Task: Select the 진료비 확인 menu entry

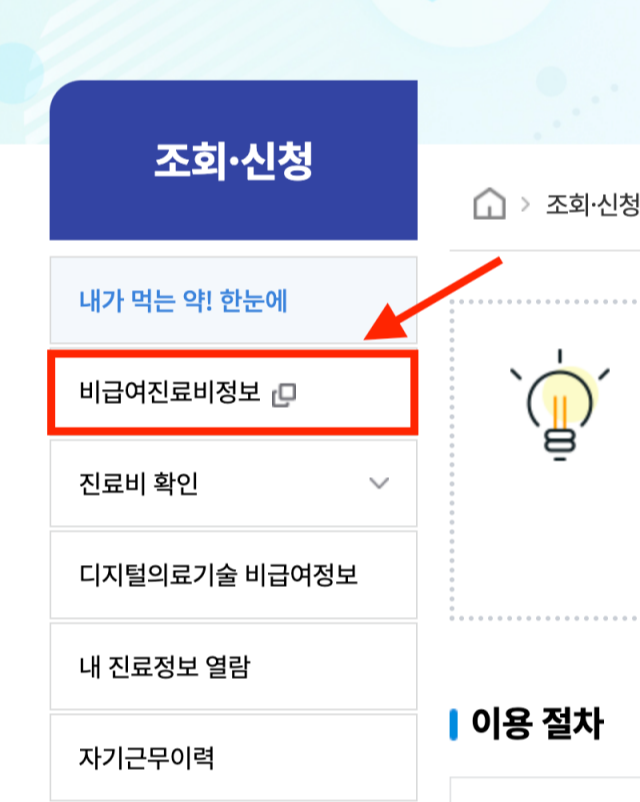Action: (233, 483)
